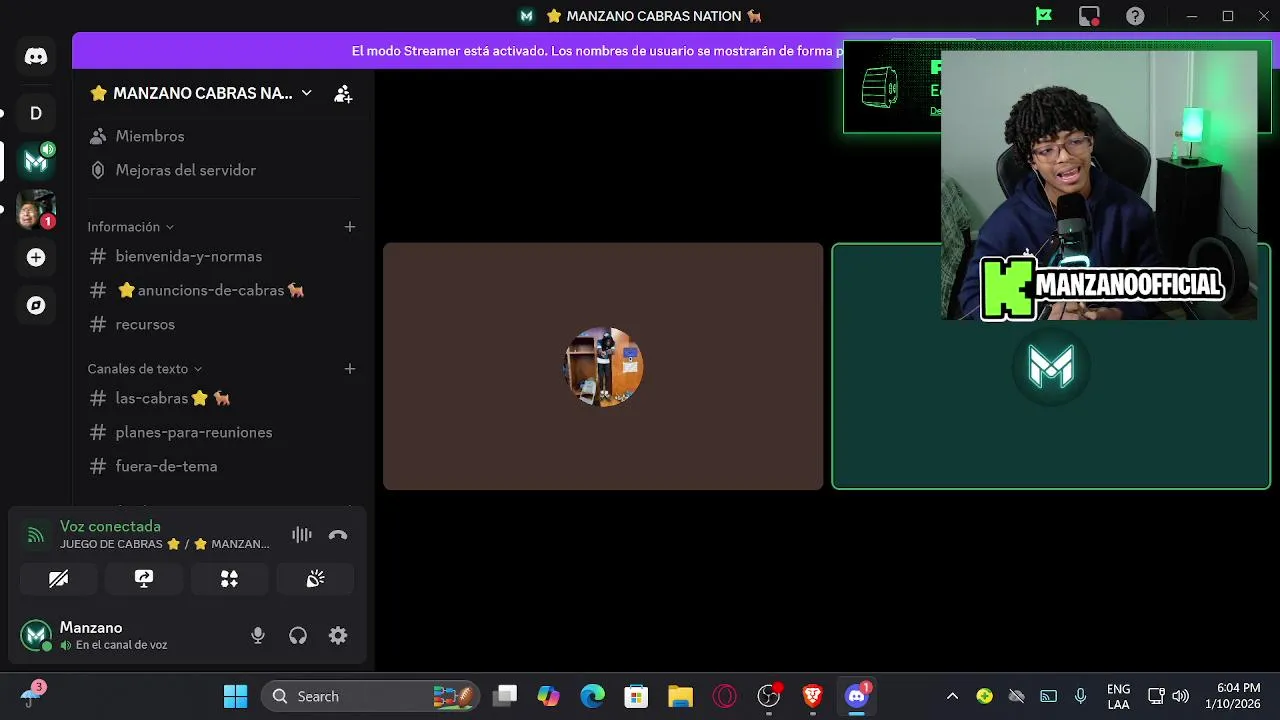Click the brown participant video tile

[x=603, y=366]
